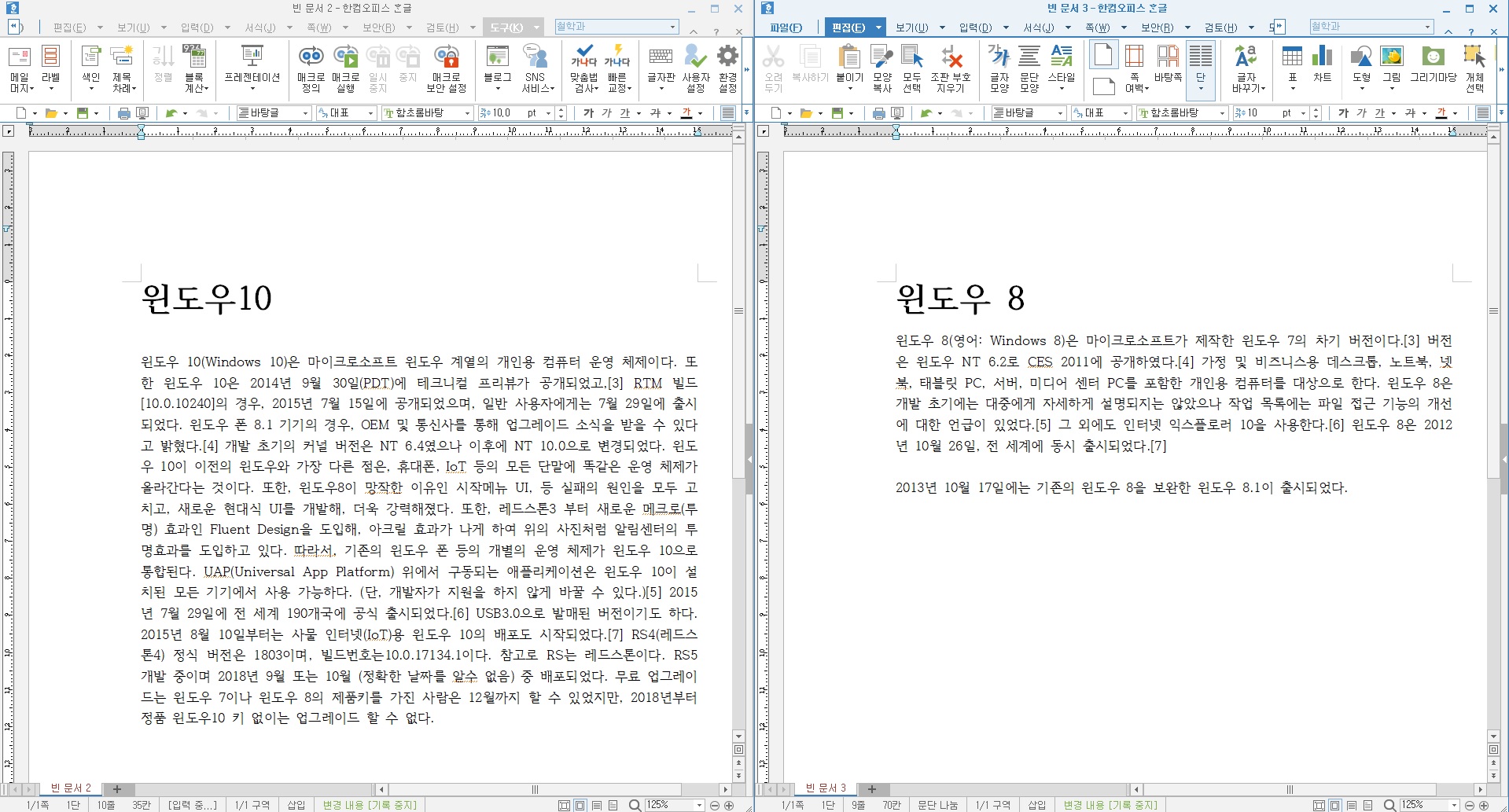Open 대표 language dropdown in left window

[x=371, y=113]
